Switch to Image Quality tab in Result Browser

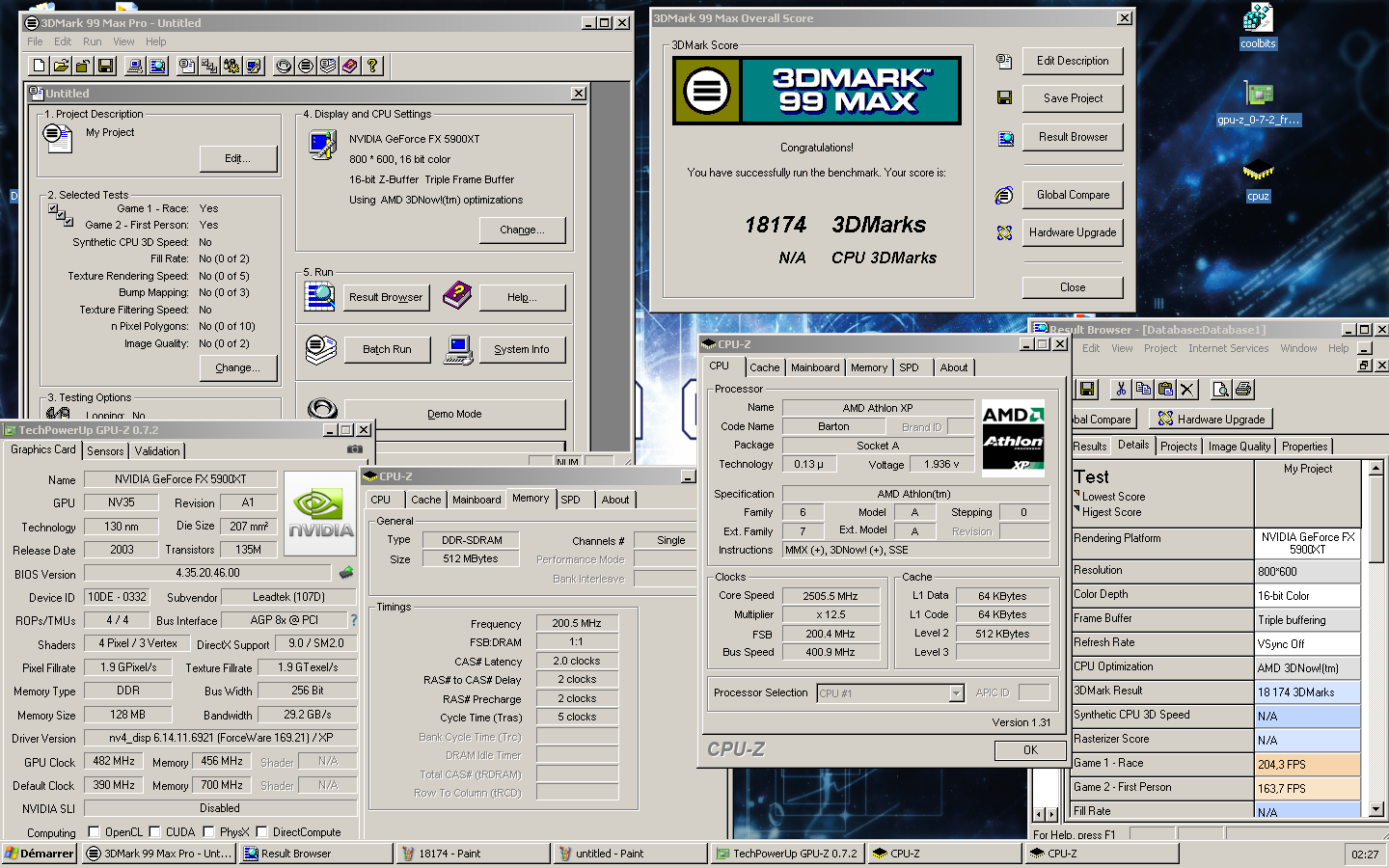[1239, 447]
